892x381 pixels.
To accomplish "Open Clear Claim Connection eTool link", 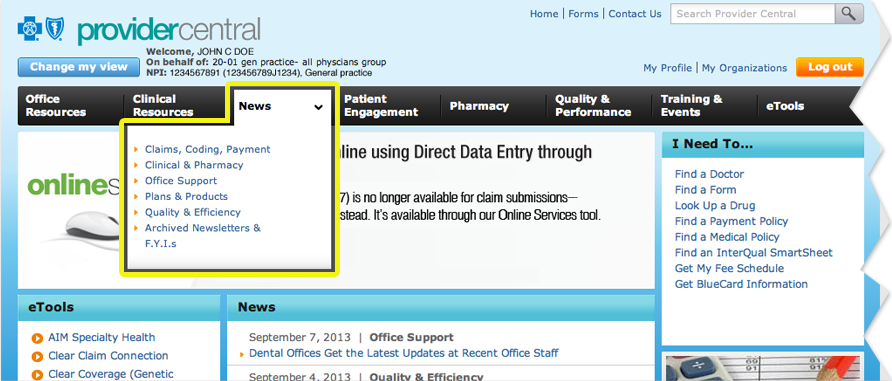I will pyautogui.click(x=108, y=356).
